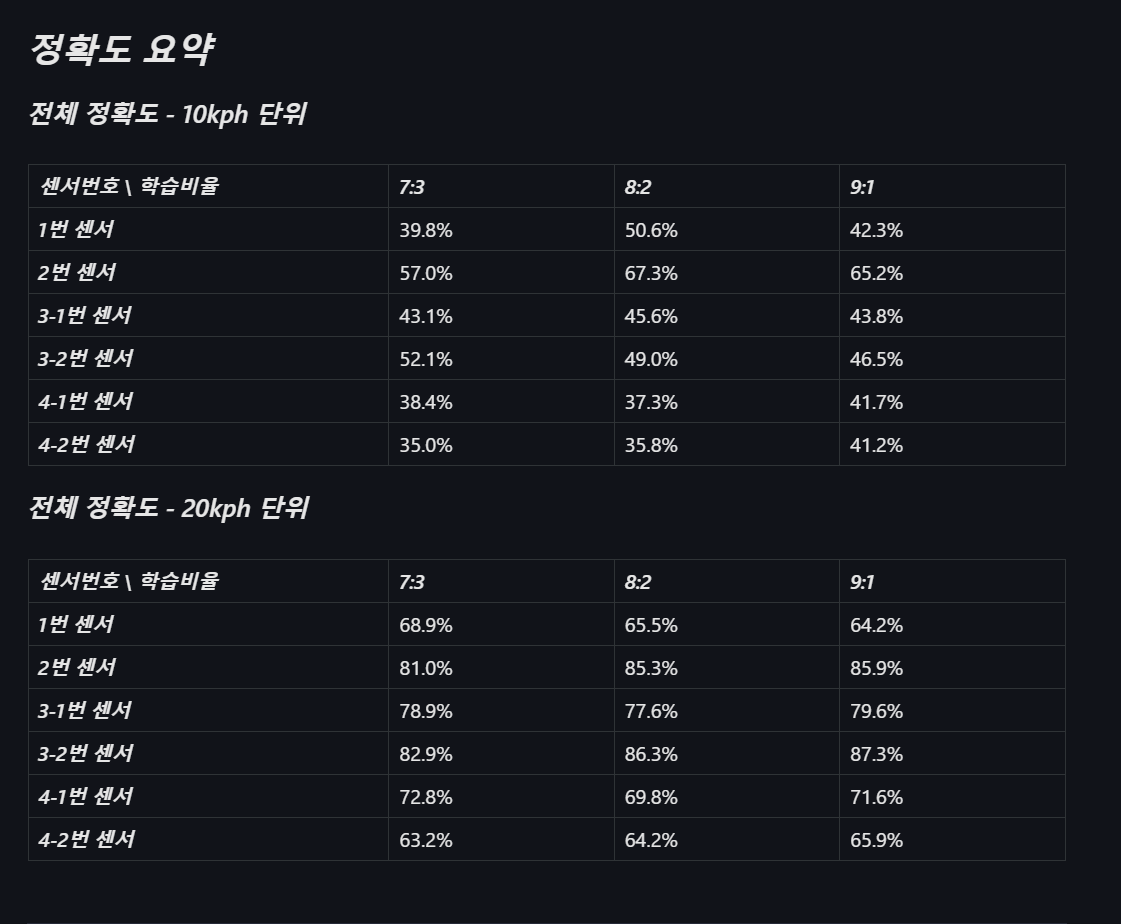Click "2번 센서" row label in 10kph table
Screen dimensions: 1121x924
tap(76, 272)
